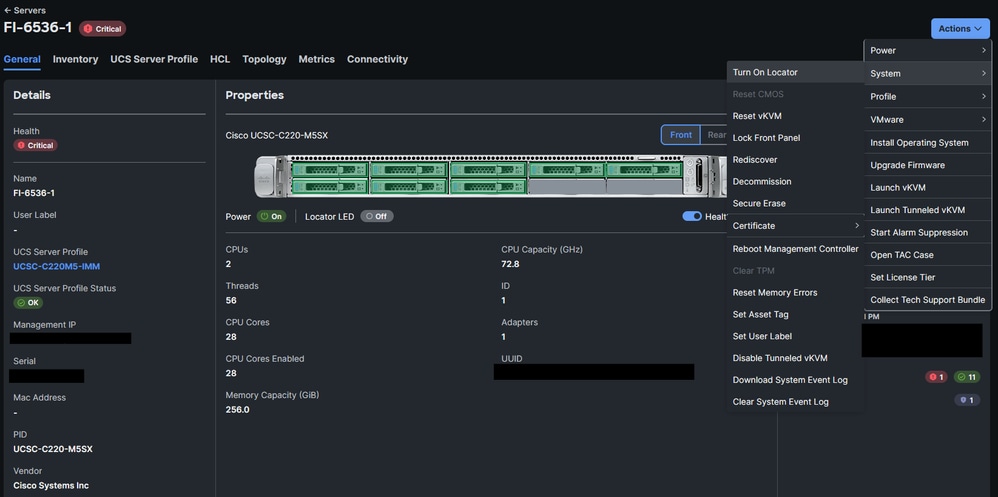Expand the VMware submenu
Viewport: 998px width, 497px height.
927,120
